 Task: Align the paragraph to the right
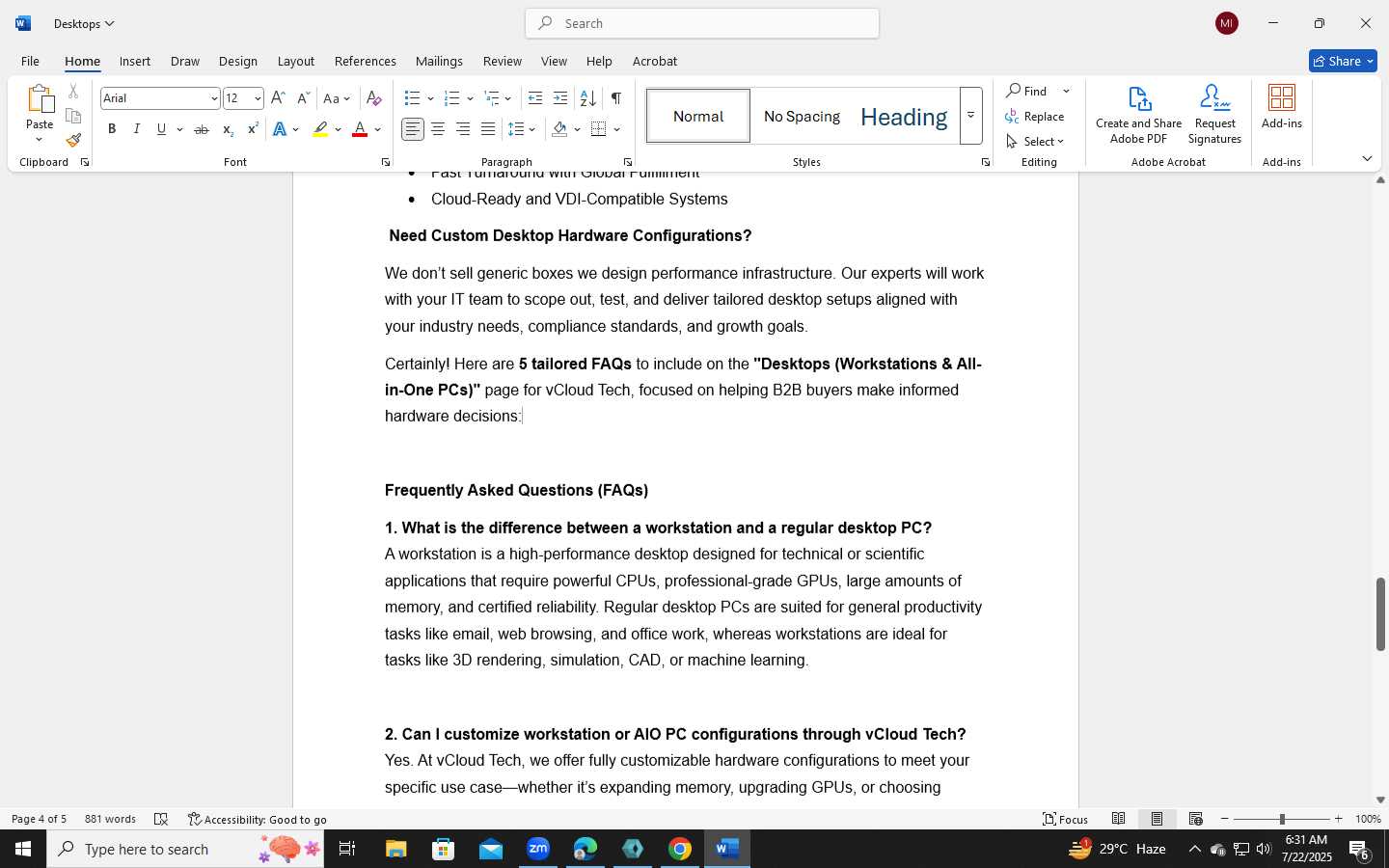coord(463,129)
